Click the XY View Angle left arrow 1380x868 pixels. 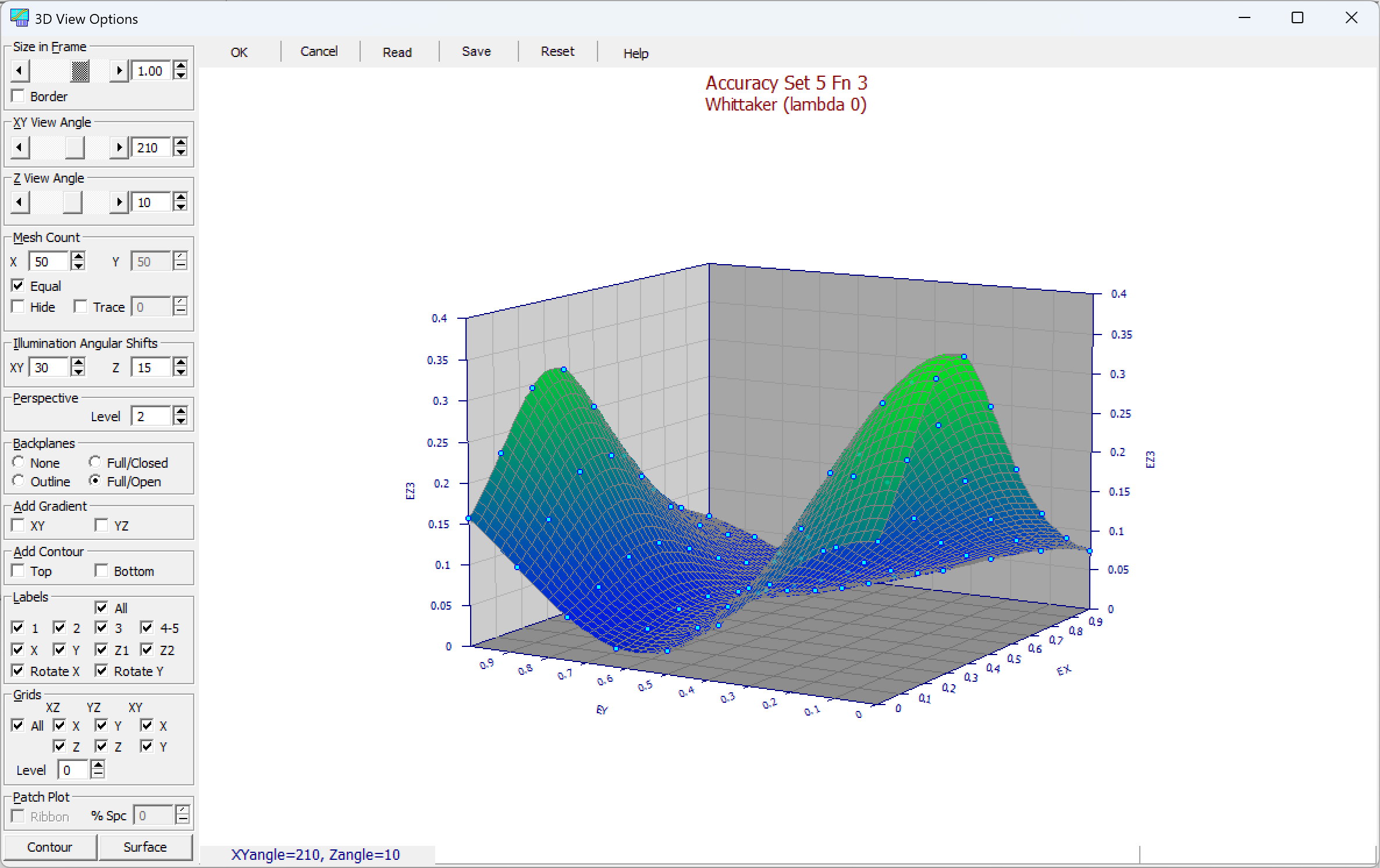(20, 148)
